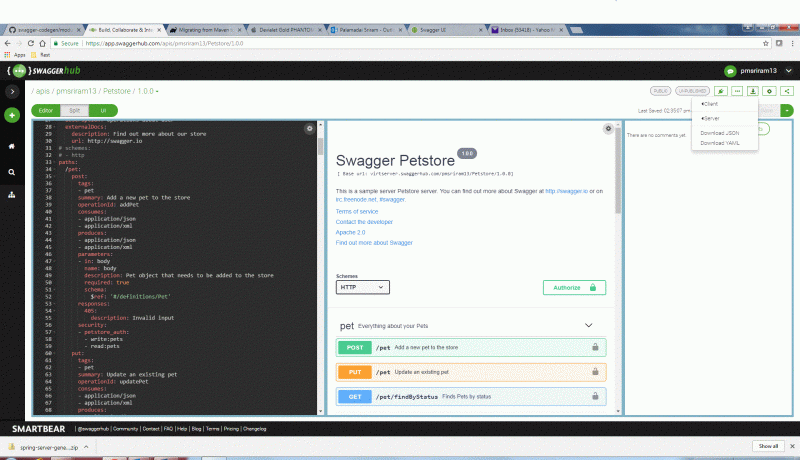Switch to Split view mode

(74, 110)
